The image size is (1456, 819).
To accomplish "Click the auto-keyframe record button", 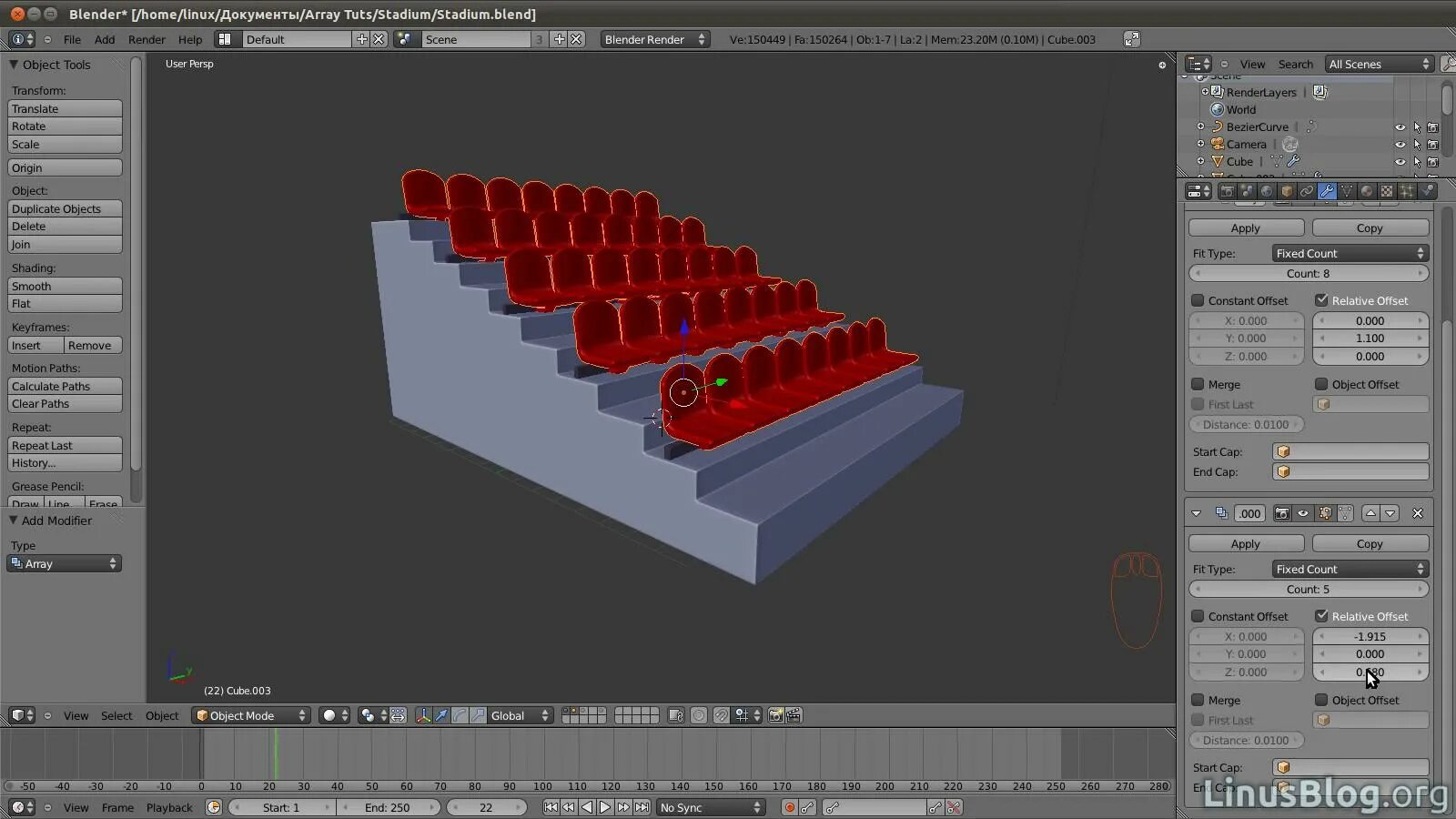I will 789,807.
